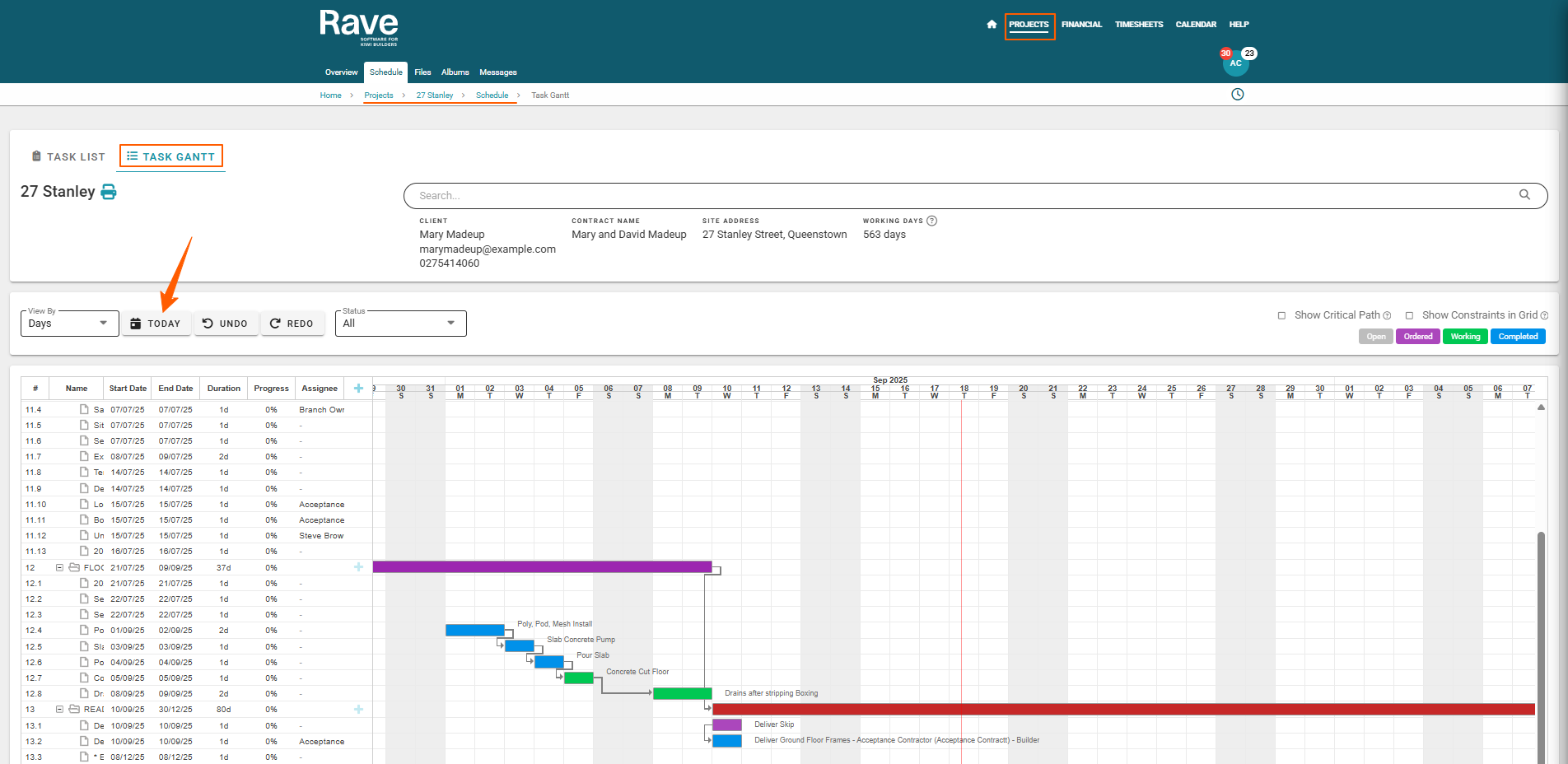Add a column with the plus icon

pyautogui.click(x=358, y=389)
